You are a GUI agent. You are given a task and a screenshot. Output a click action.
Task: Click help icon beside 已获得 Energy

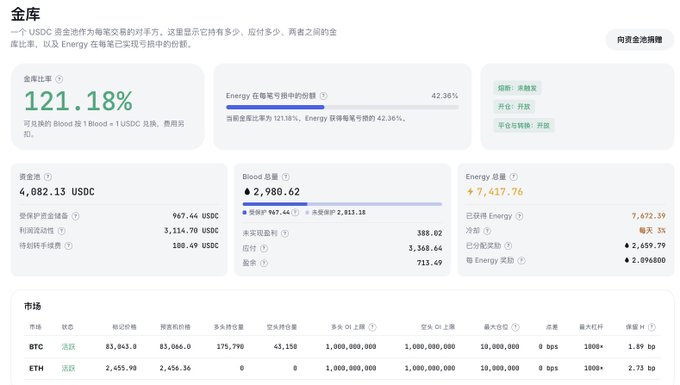[520, 215]
